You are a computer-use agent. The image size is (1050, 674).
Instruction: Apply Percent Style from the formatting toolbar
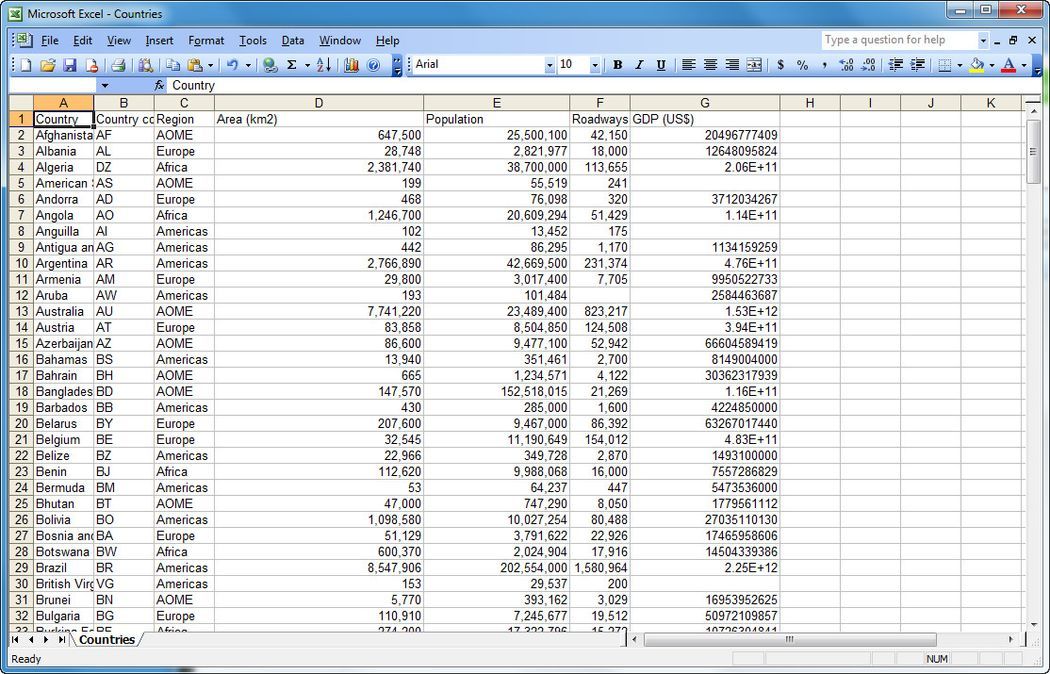pos(801,64)
